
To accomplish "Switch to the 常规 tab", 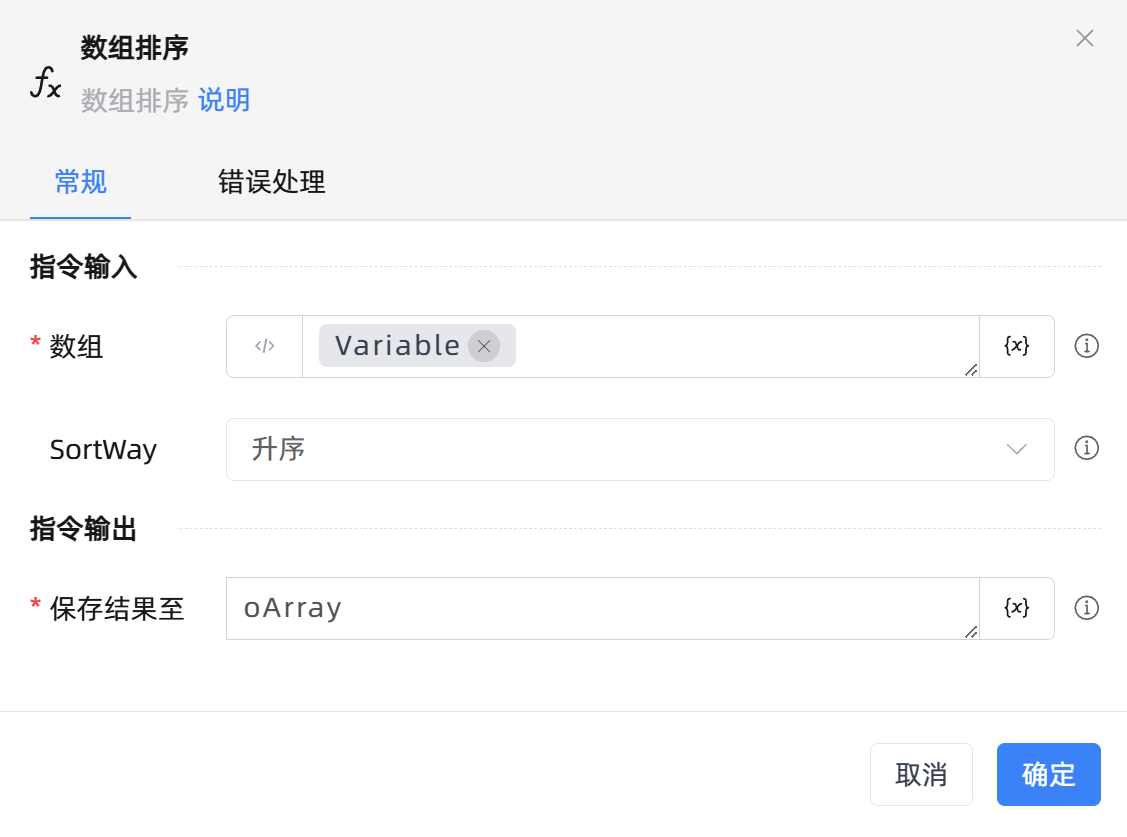I will (x=80, y=183).
